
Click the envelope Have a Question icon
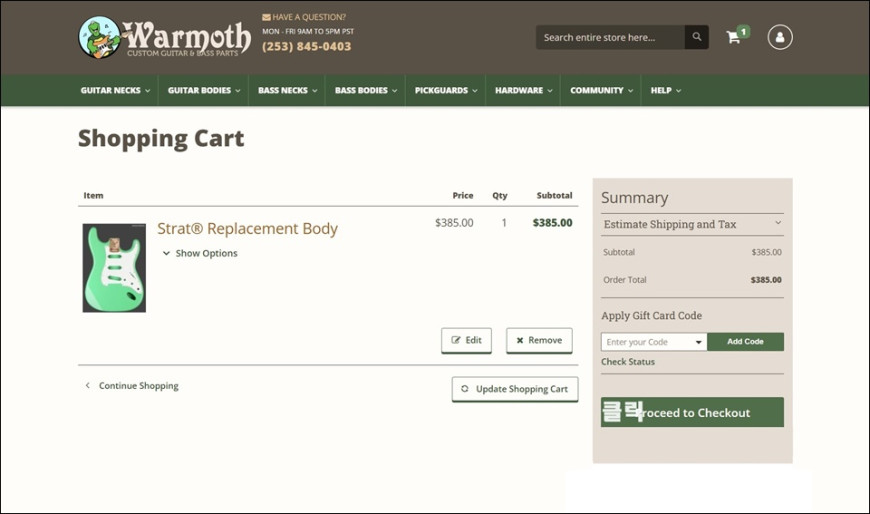[266, 17]
